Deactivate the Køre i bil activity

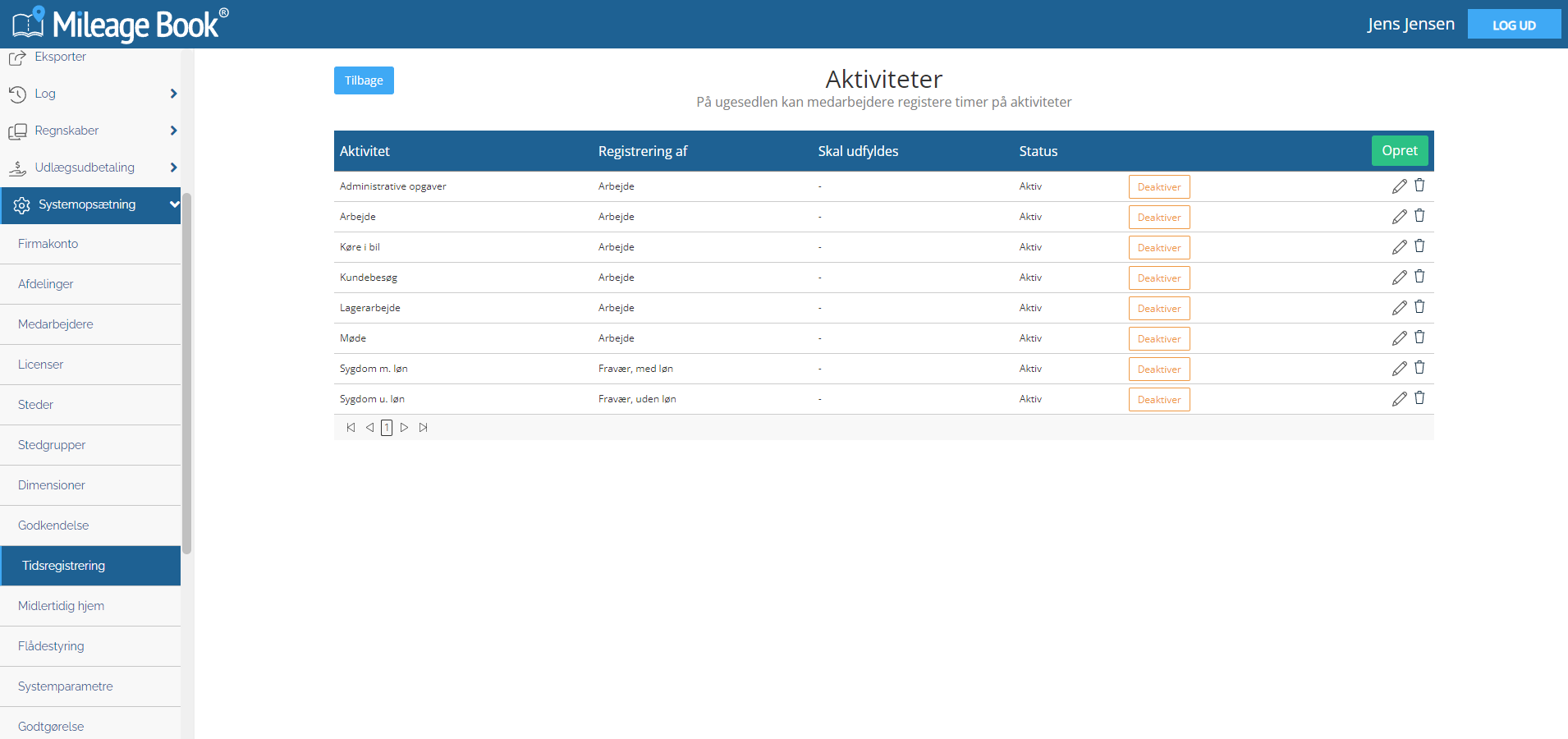1159,248
